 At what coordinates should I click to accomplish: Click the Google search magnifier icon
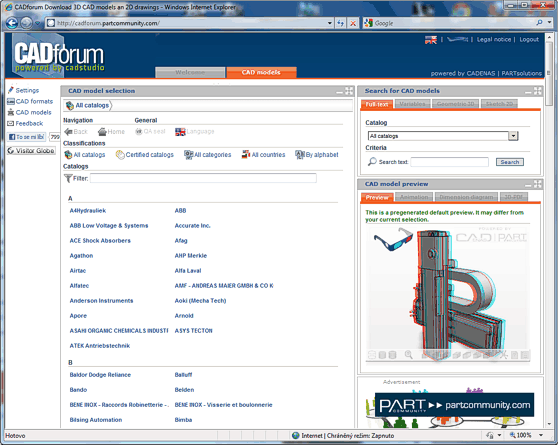(539, 23)
